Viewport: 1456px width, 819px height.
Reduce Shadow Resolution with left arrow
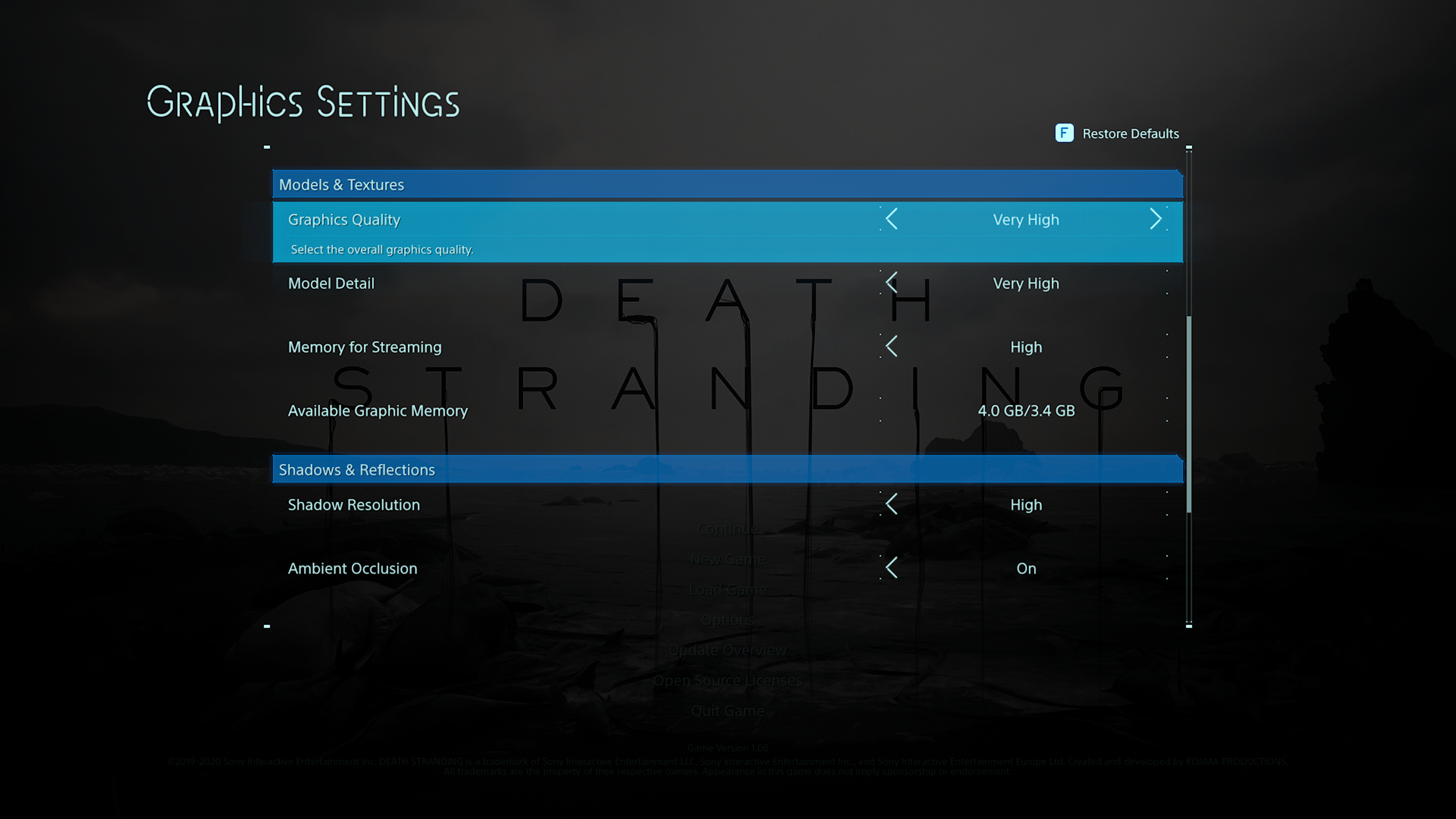pos(892,504)
